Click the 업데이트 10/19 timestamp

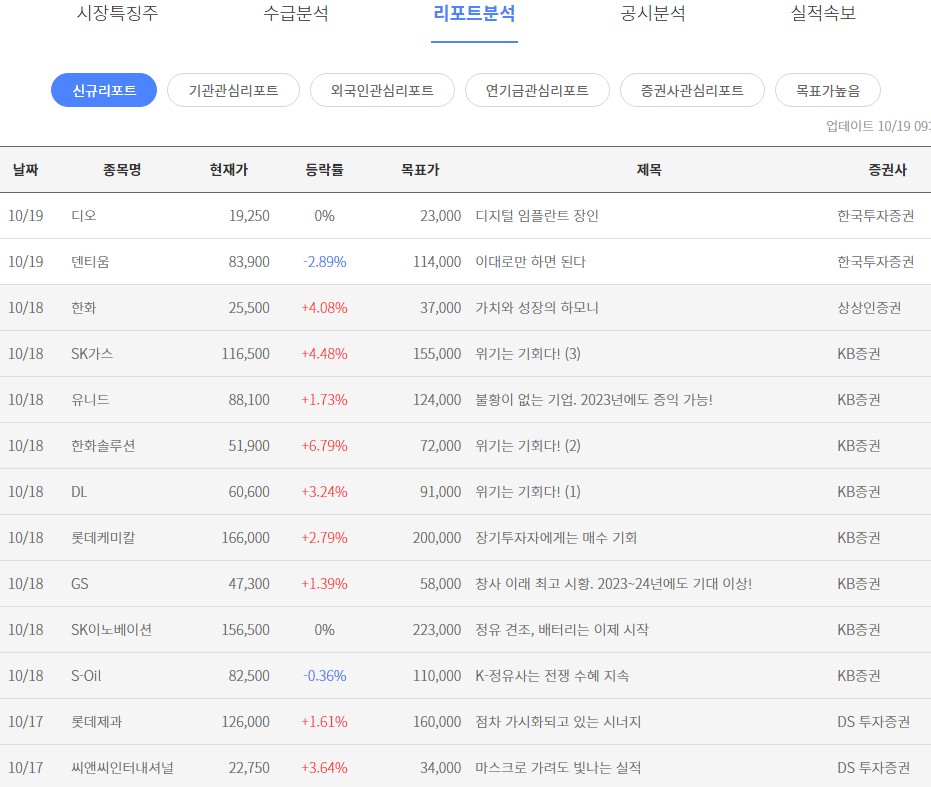878,126
